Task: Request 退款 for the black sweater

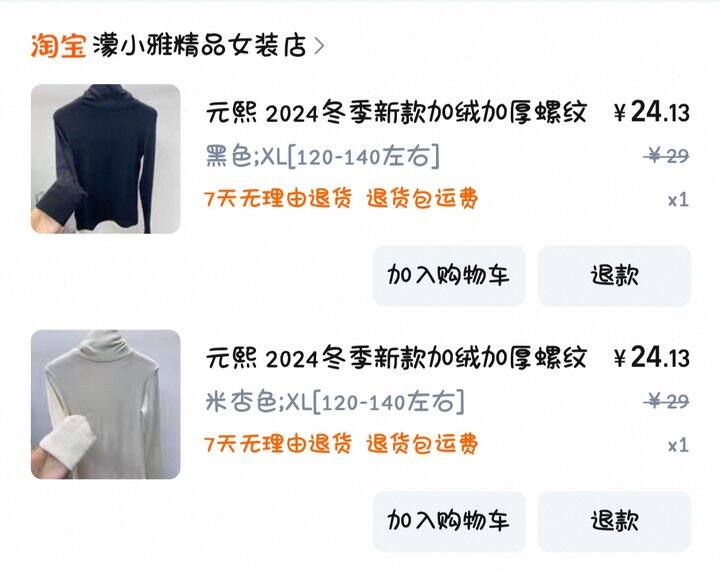Action: pyautogui.click(x=614, y=275)
